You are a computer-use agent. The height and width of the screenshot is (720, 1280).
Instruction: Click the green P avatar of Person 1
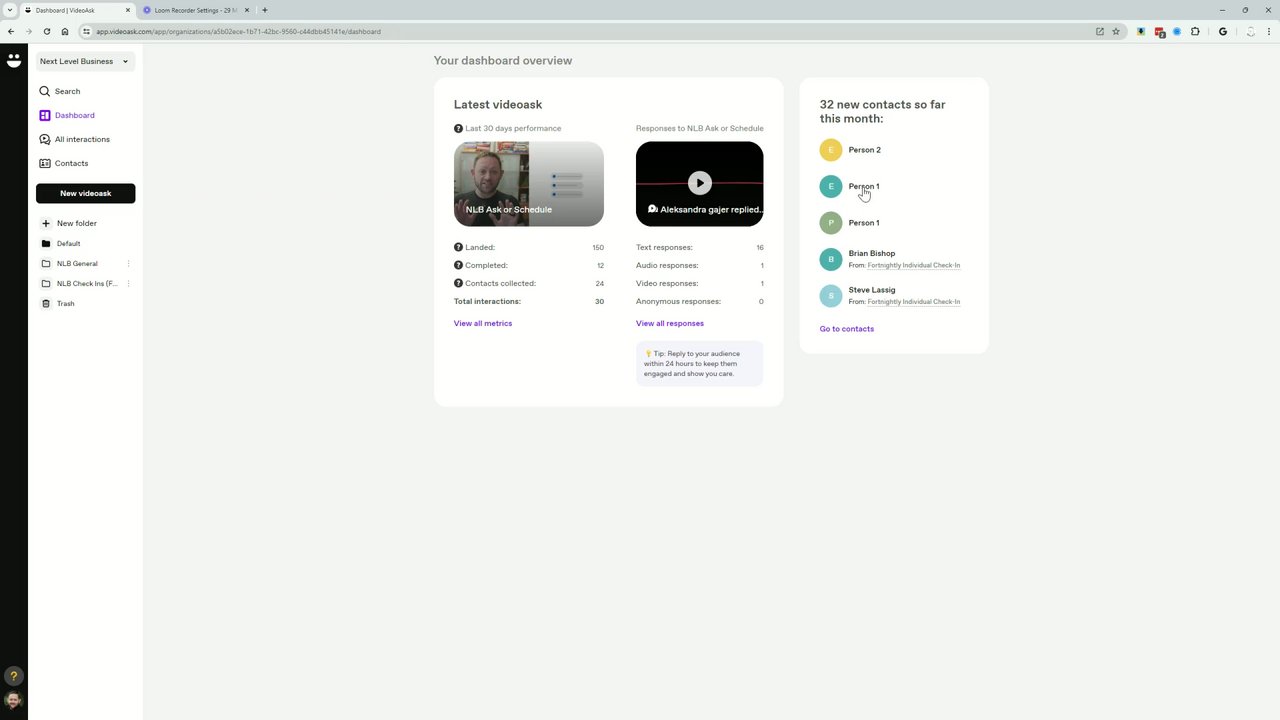[x=831, y=223]
